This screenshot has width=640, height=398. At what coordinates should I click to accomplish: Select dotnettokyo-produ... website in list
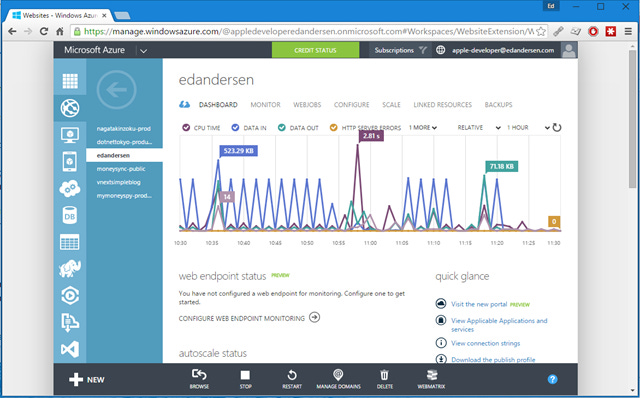(124, 142)
